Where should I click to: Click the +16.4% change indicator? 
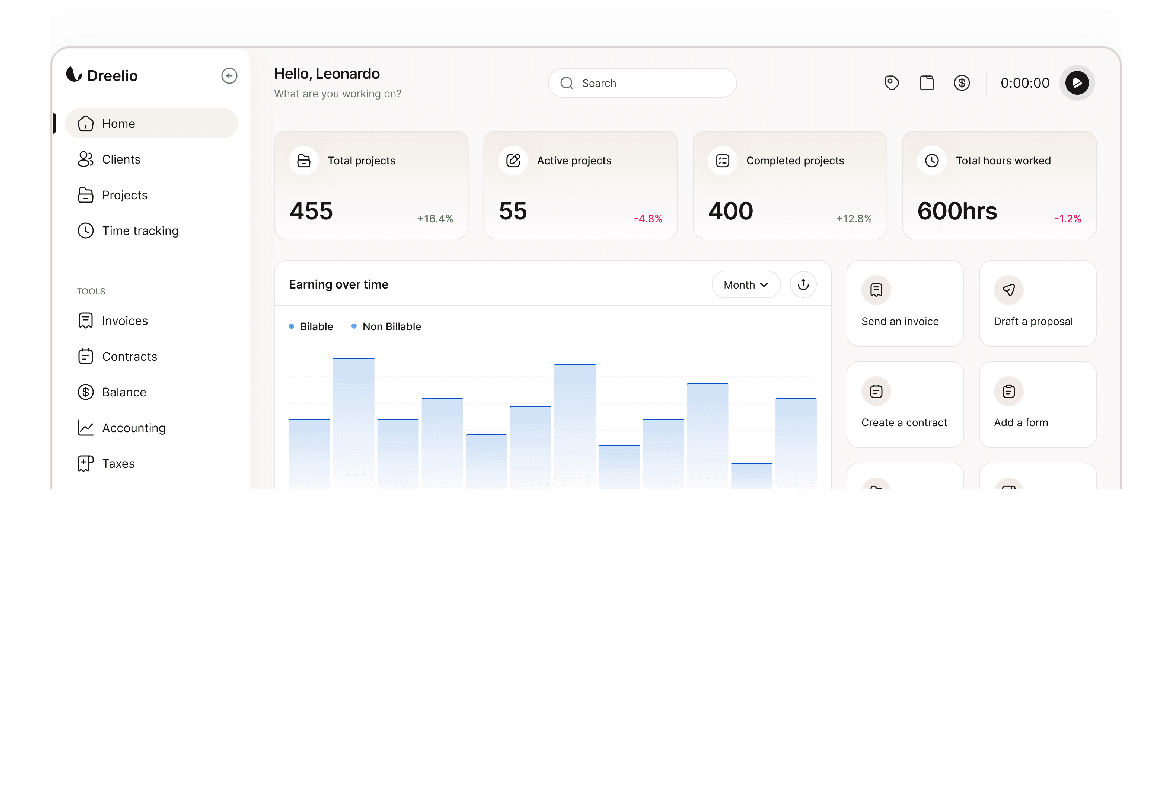[435, 218]
